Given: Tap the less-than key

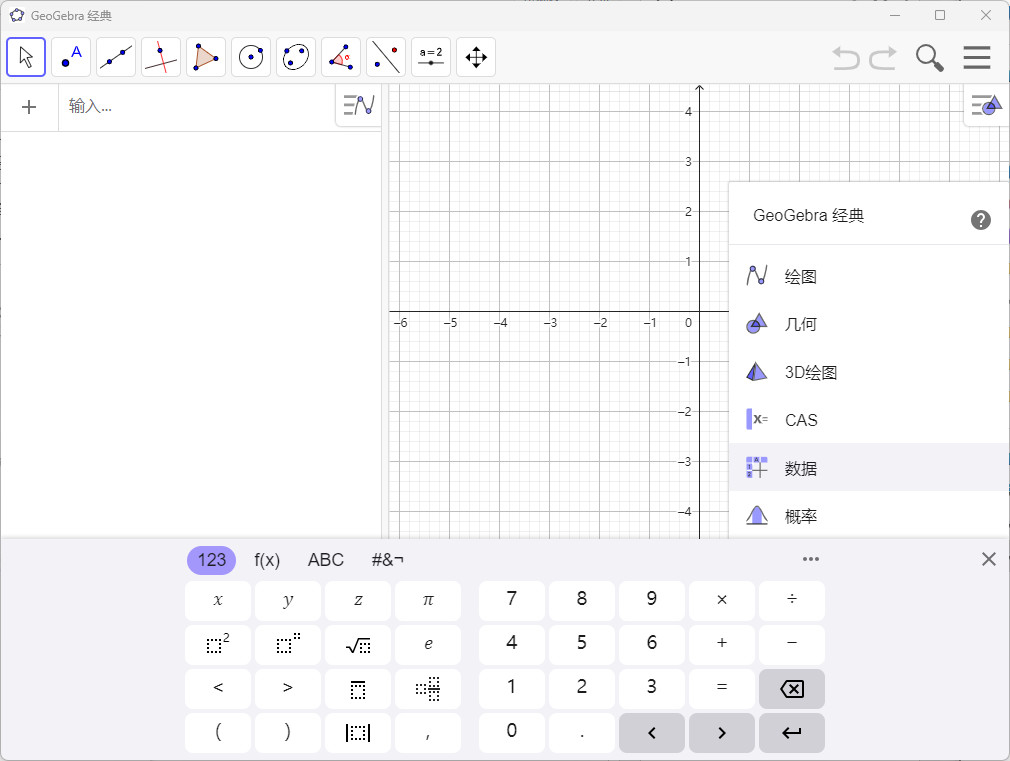Looking at the screenshot, I should (x=218, y=688).
